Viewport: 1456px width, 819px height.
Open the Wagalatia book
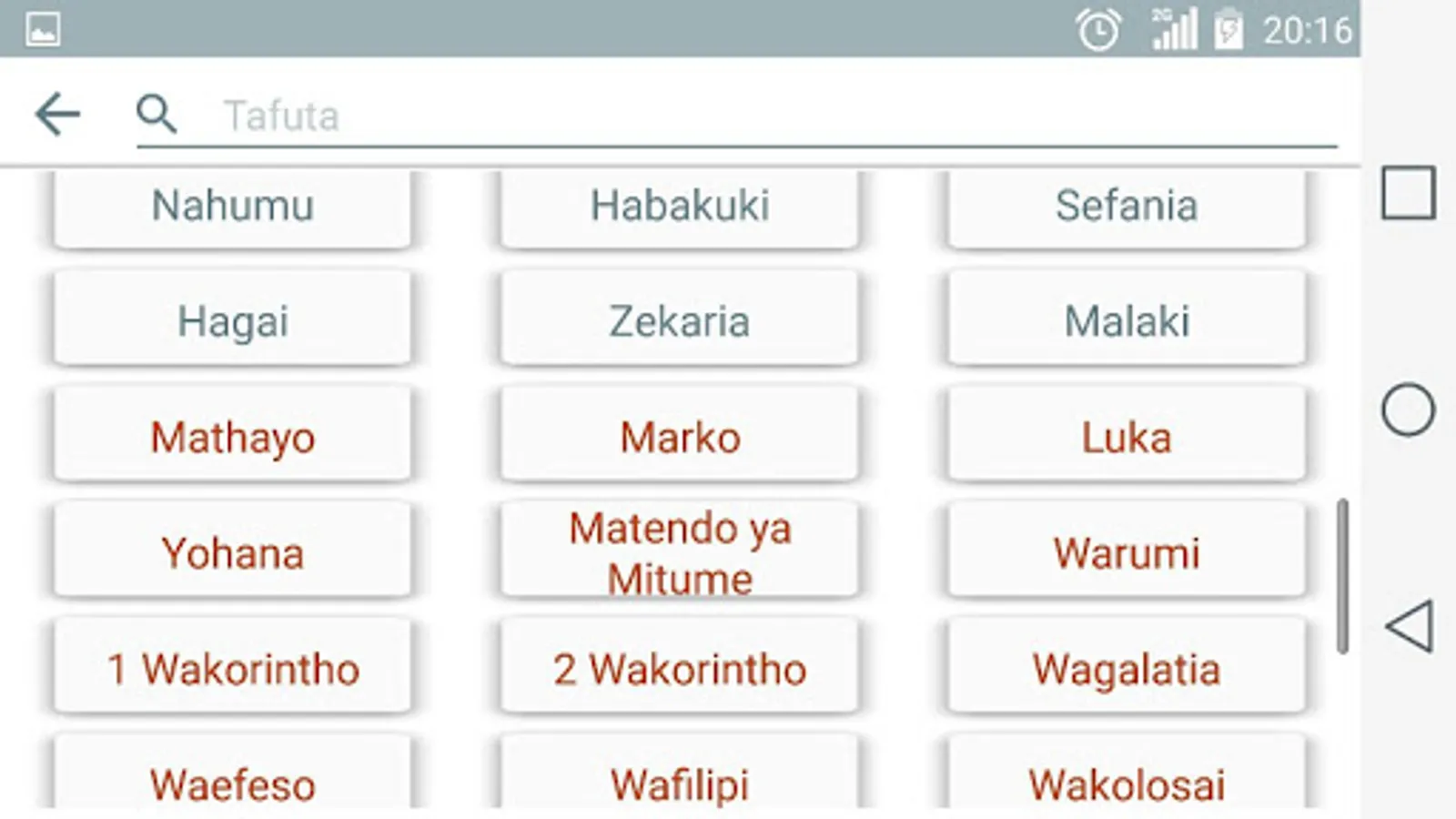point(1127,669)
